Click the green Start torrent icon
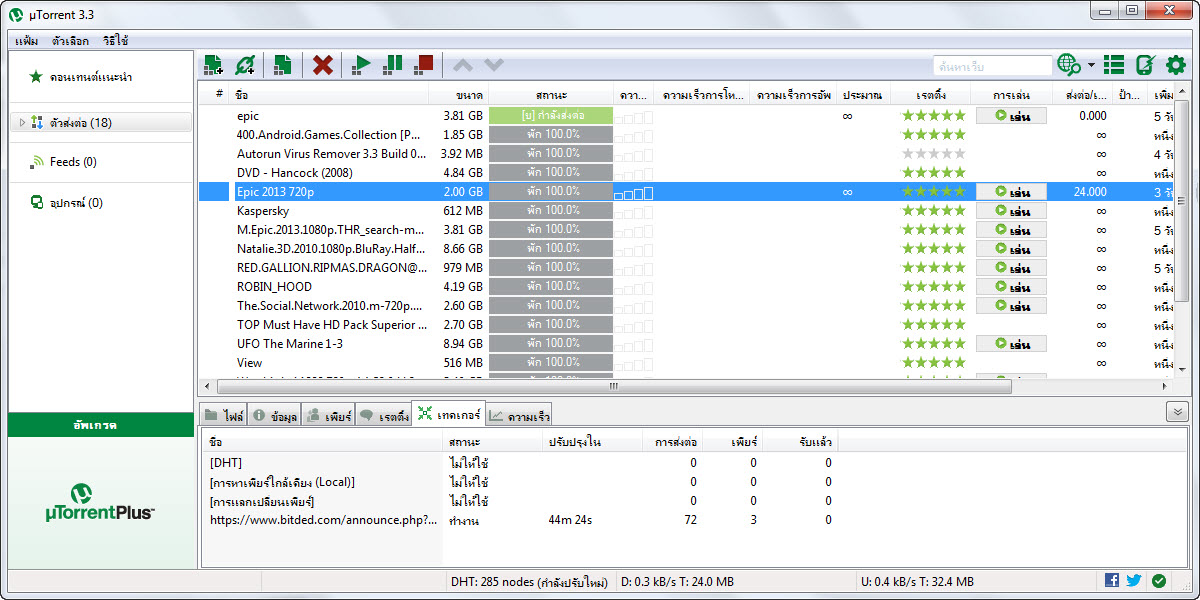1200x600 pixels. point(361,65)
